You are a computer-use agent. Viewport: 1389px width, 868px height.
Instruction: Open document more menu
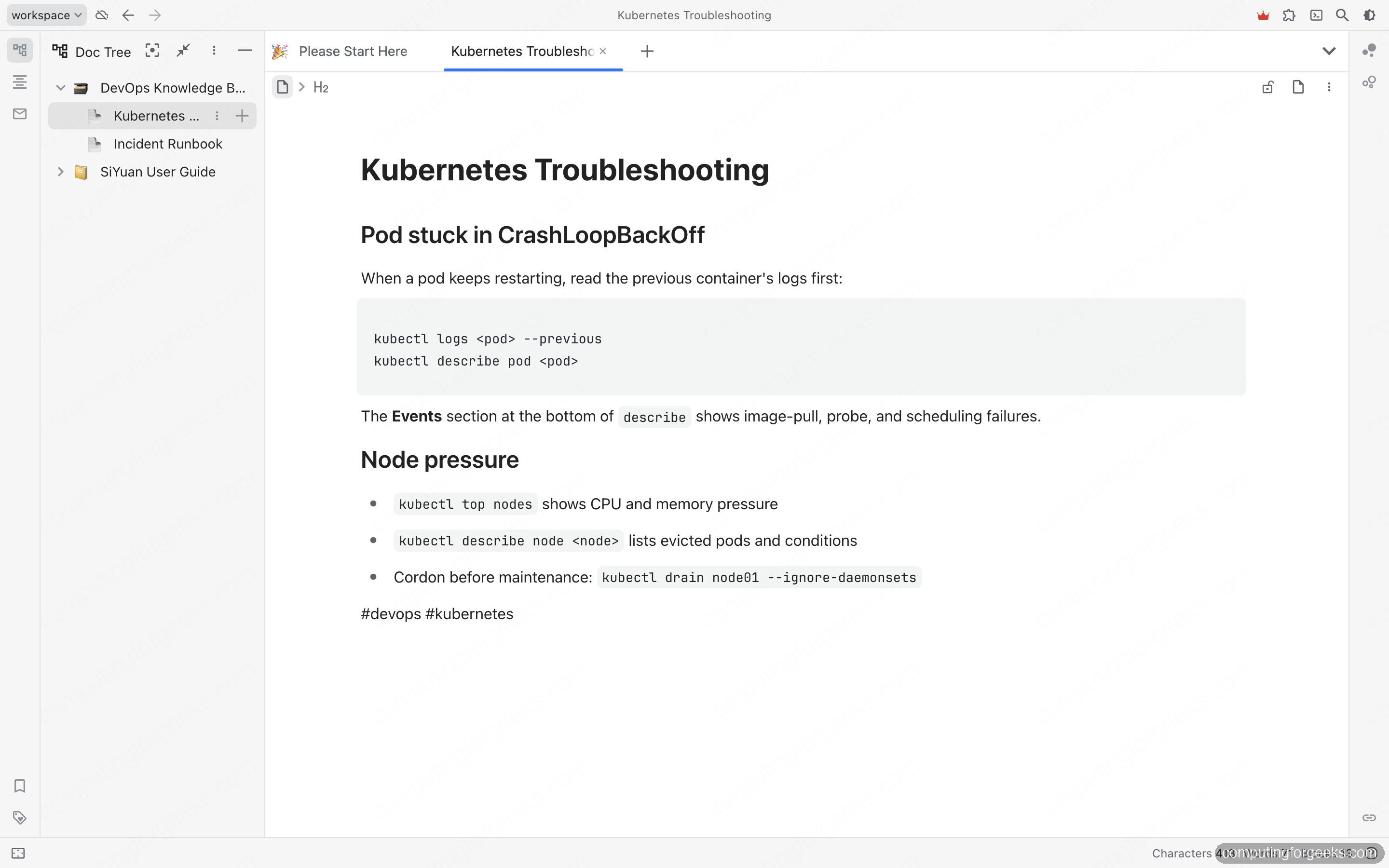coord(1329,87)
